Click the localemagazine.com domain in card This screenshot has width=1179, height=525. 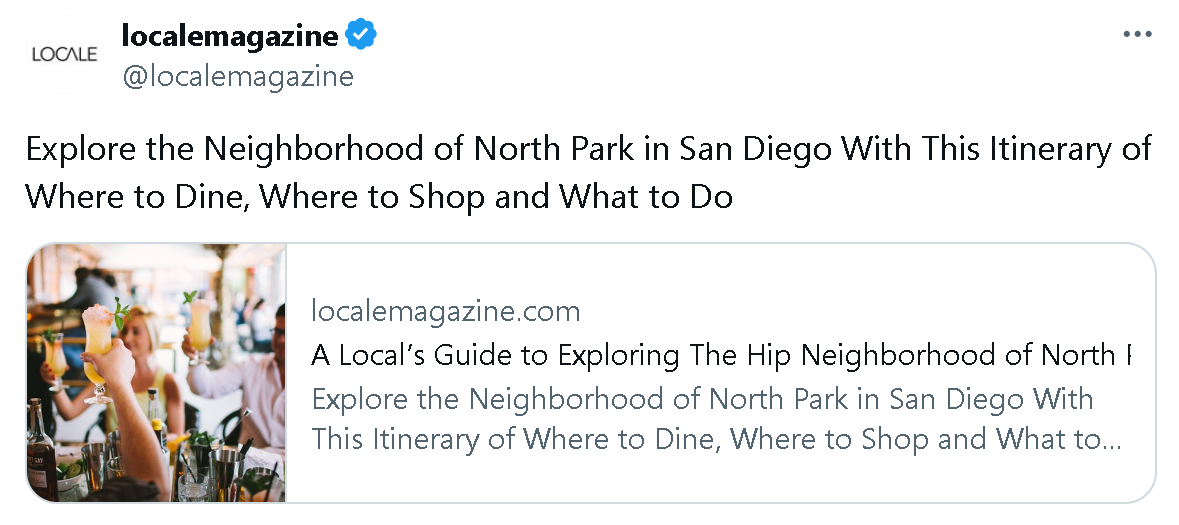point(445,311)
